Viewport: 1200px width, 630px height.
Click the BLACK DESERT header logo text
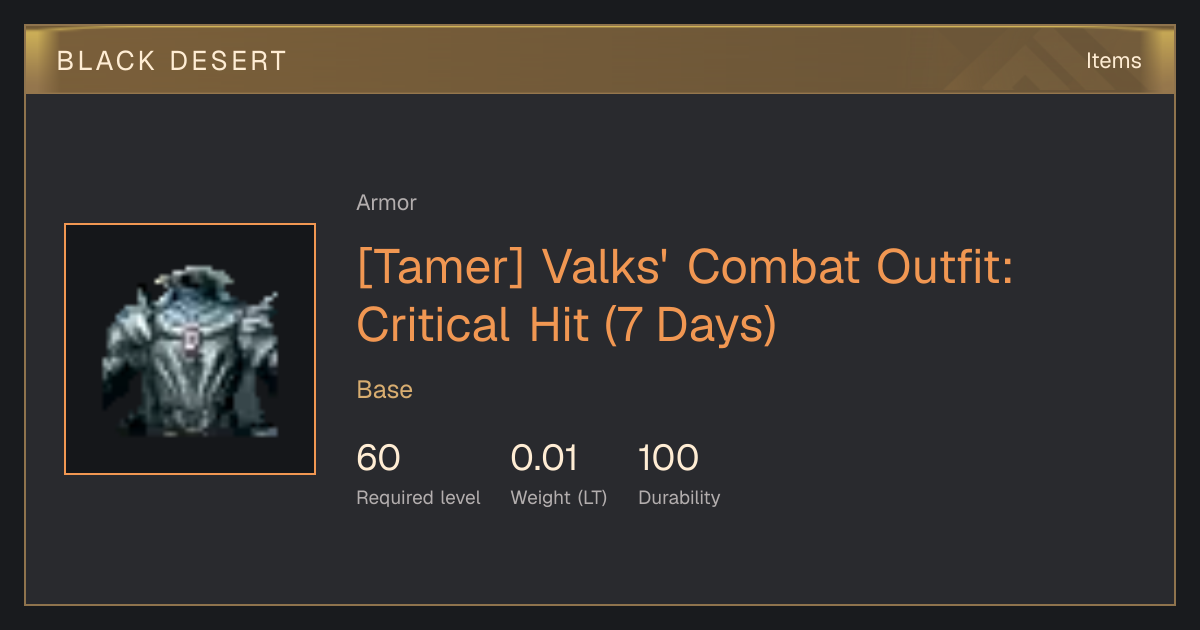click(x=172, y=61)
